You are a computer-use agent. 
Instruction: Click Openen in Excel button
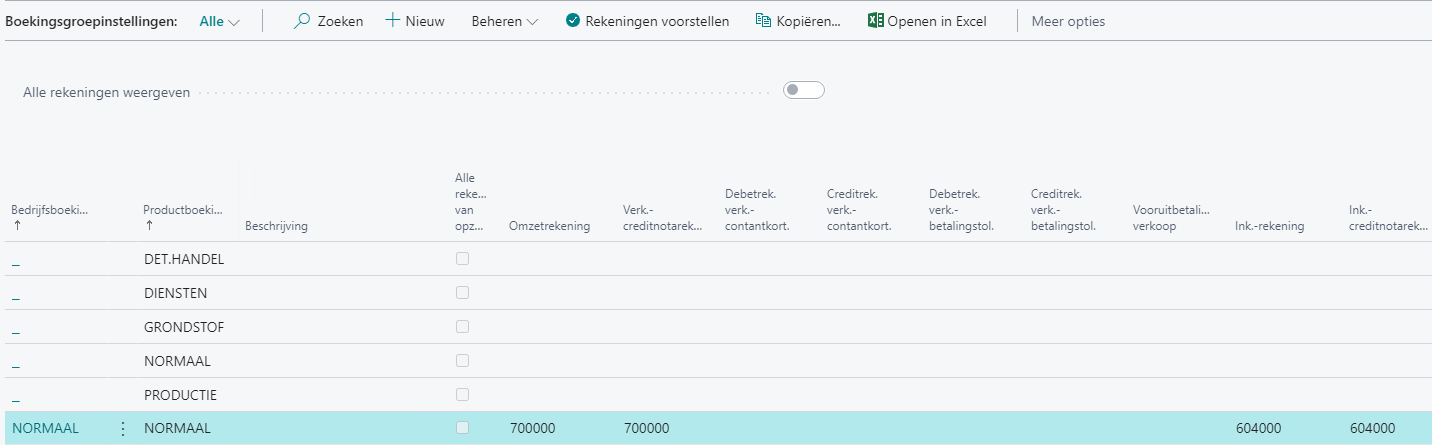pos(936,21)
